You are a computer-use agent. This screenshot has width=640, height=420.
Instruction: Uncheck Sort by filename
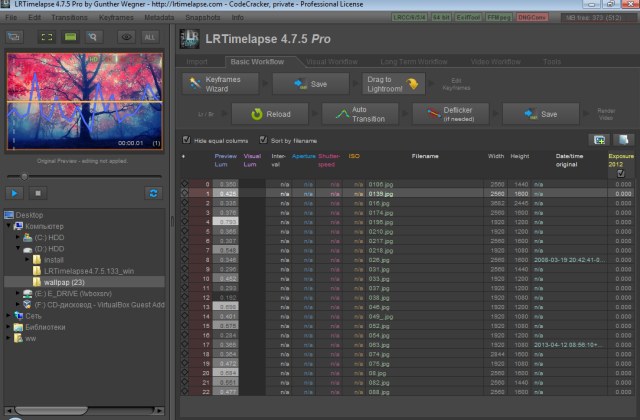[262, 140]
